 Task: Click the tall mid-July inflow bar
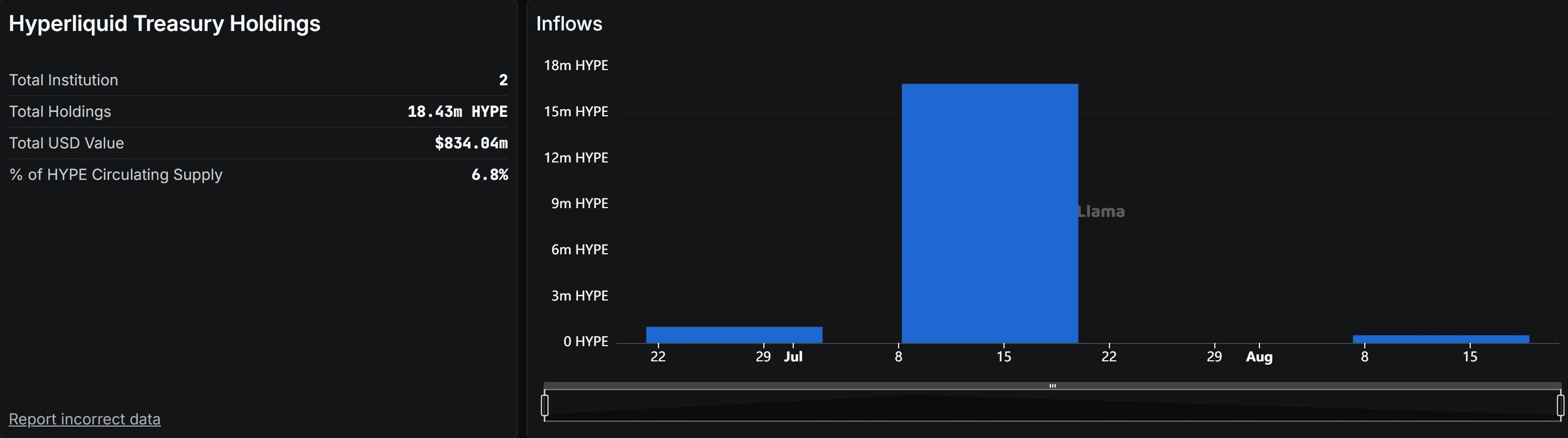(990, 213)
